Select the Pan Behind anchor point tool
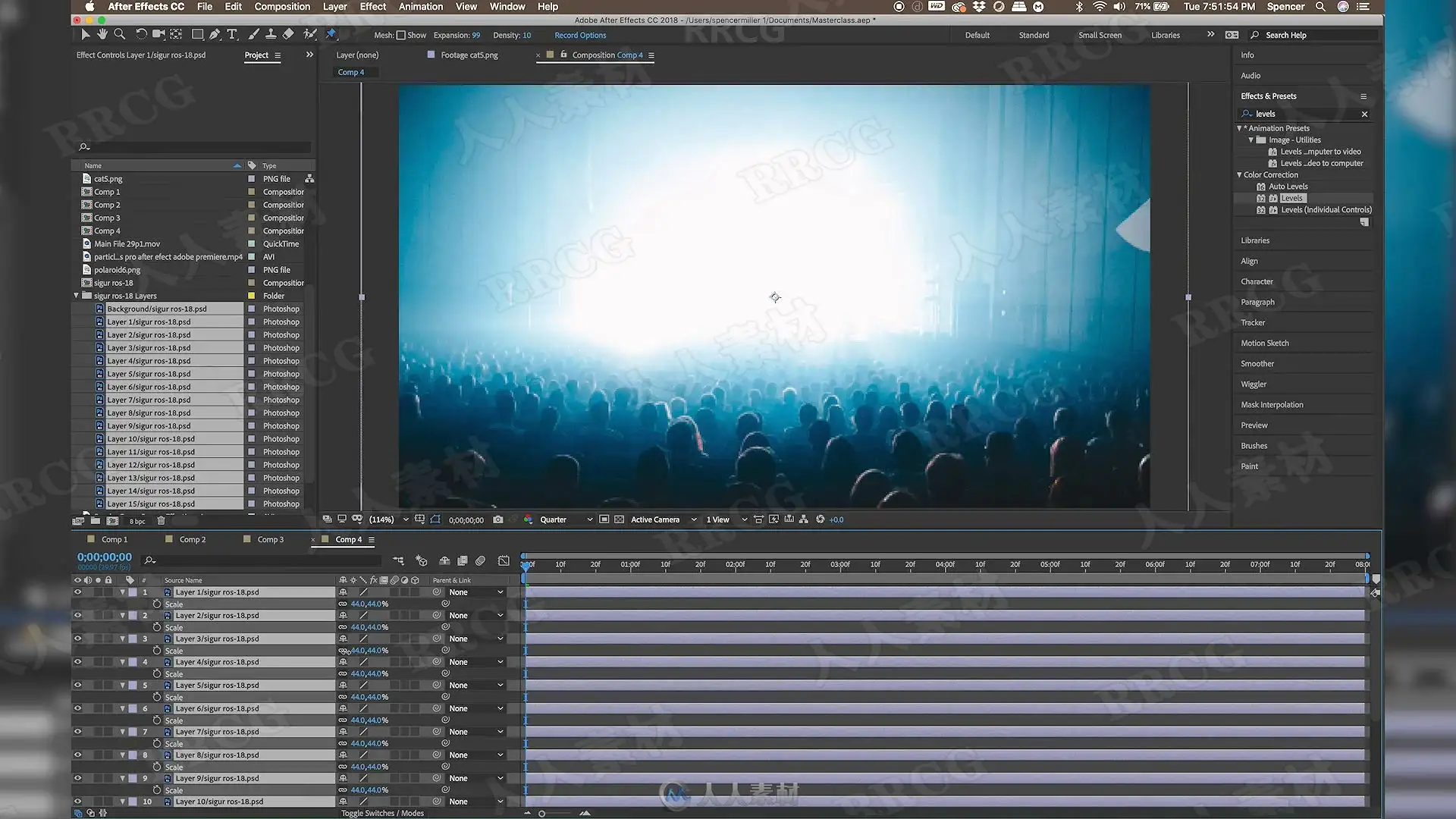The width and height of the screenshot is (1456, 819). [176, 34]
